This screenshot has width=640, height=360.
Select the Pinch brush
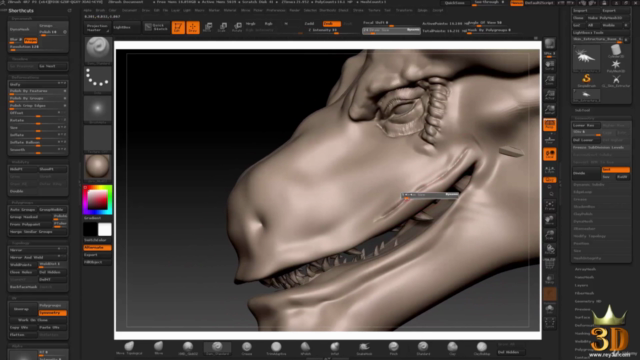(393, 348)
